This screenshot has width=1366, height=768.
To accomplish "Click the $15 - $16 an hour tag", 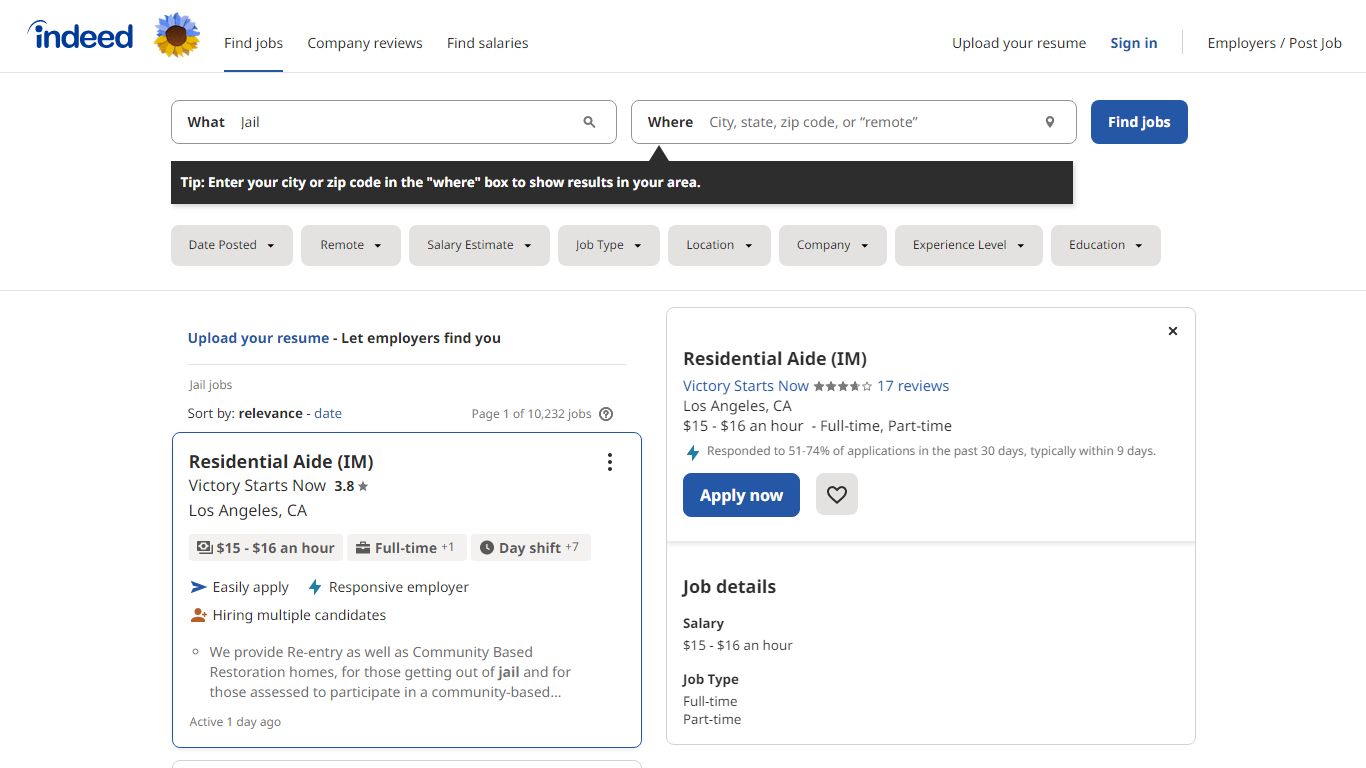I will [x=266, y=548].
